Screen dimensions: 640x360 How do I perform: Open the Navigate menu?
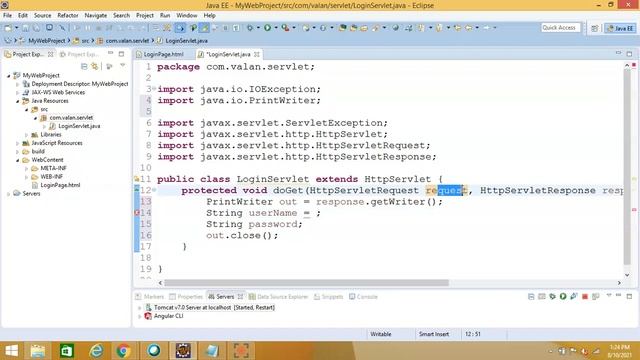pyautogui.click(x=96, y=16)
